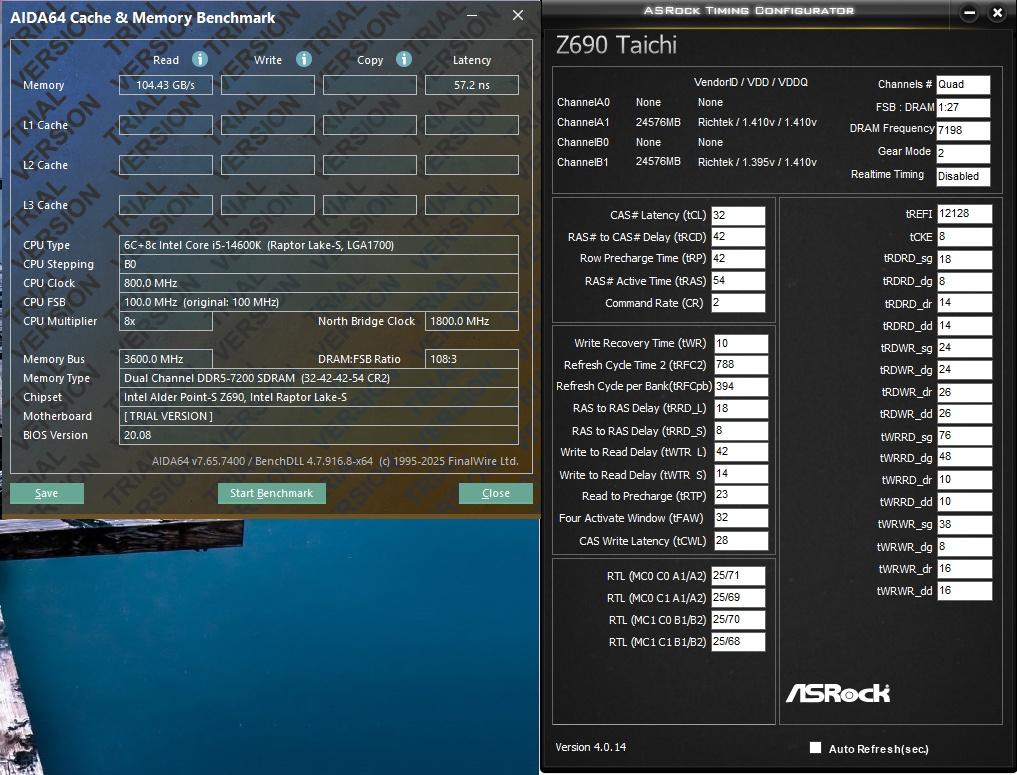Click the info icon beside Write
Viewport: 1017px width, 775px height.
304,60
